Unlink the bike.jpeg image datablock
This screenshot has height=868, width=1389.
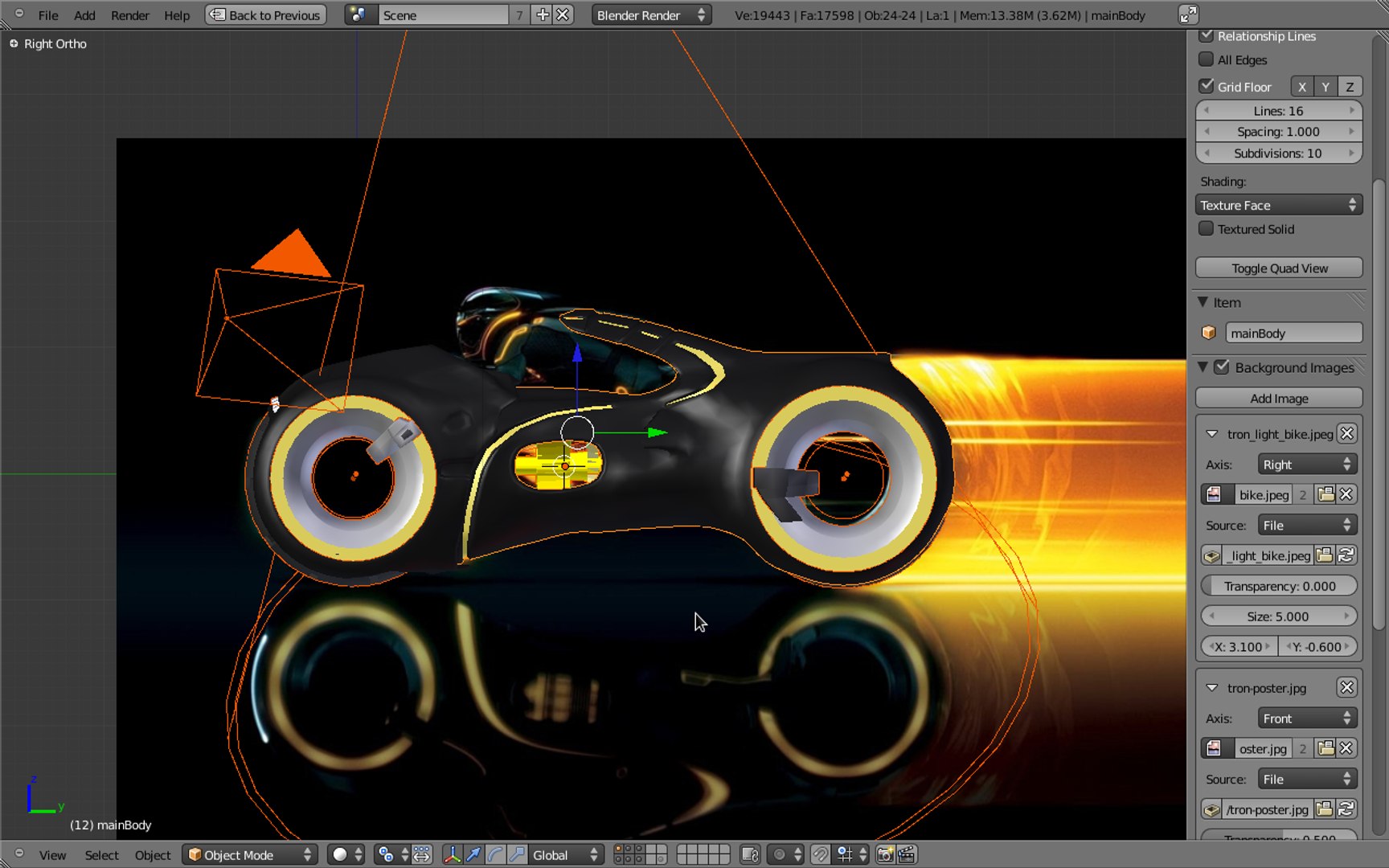point(1347,494)
